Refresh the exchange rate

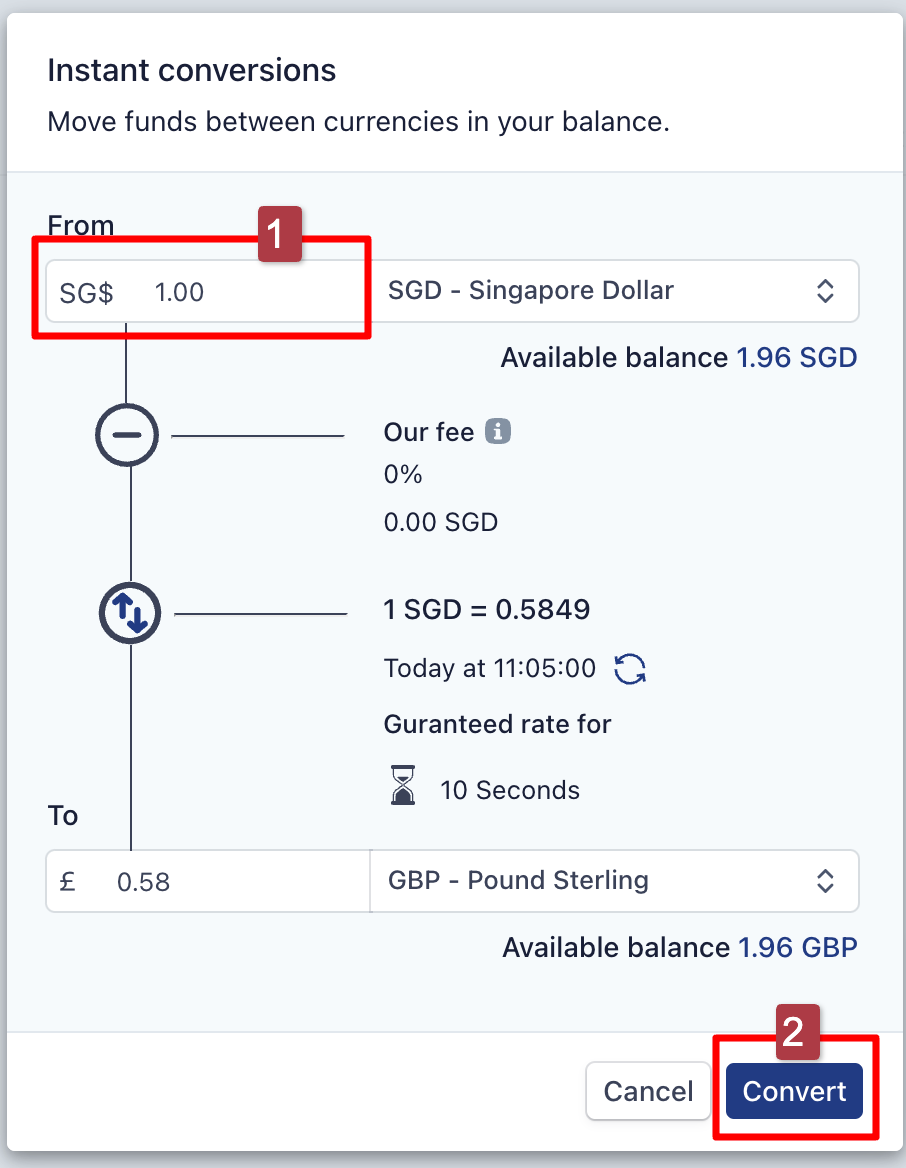[630, 668]
